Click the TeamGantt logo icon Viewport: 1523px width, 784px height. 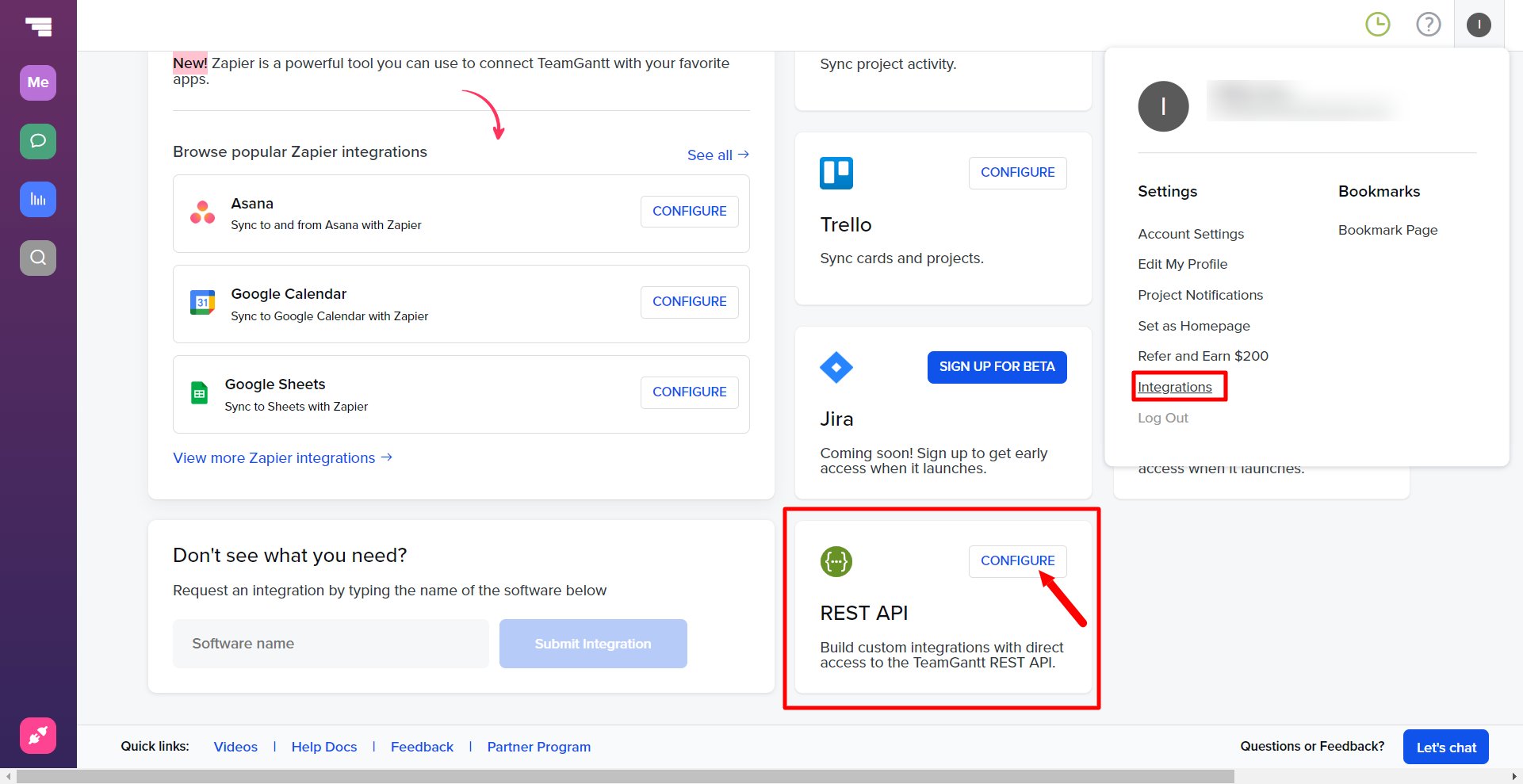click(x=38, y=26)
